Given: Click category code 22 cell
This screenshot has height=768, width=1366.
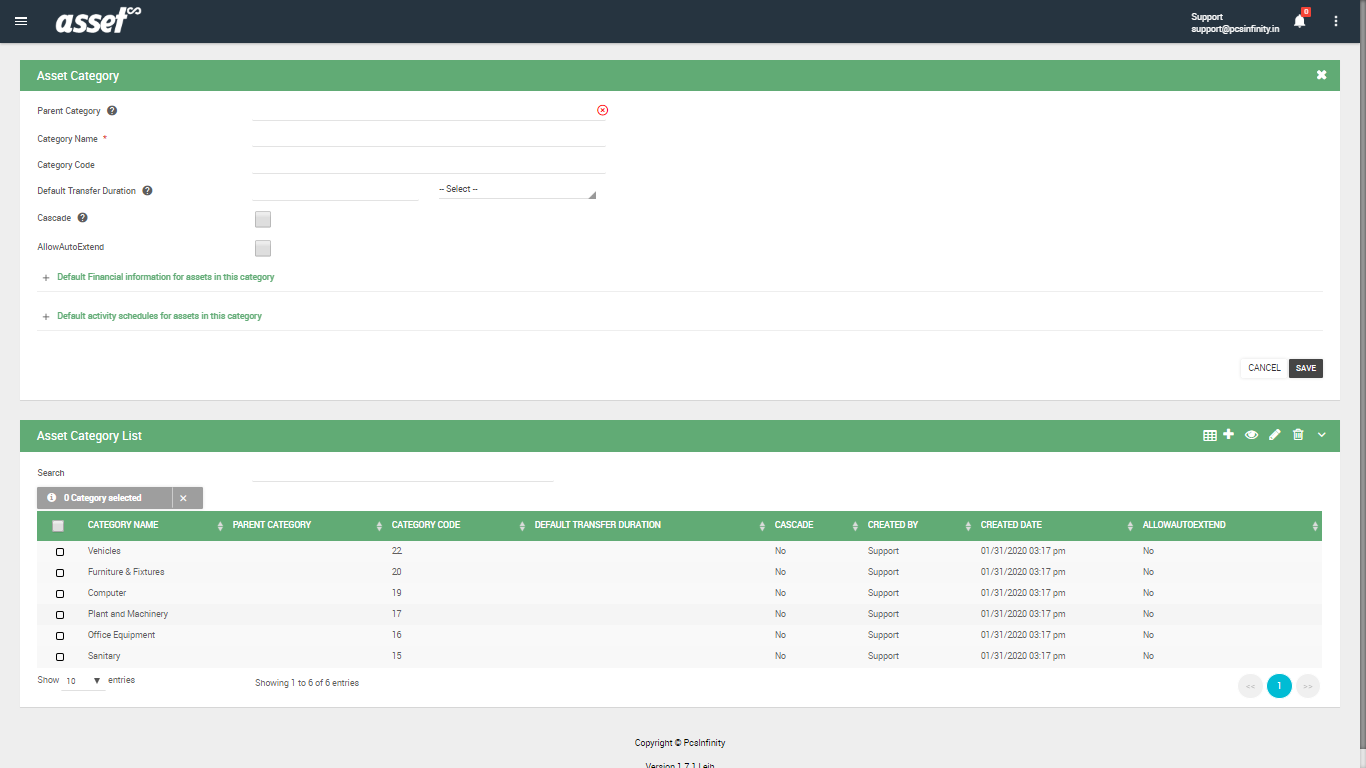Looking at the screenshot, I should click(x=397, y=551).
